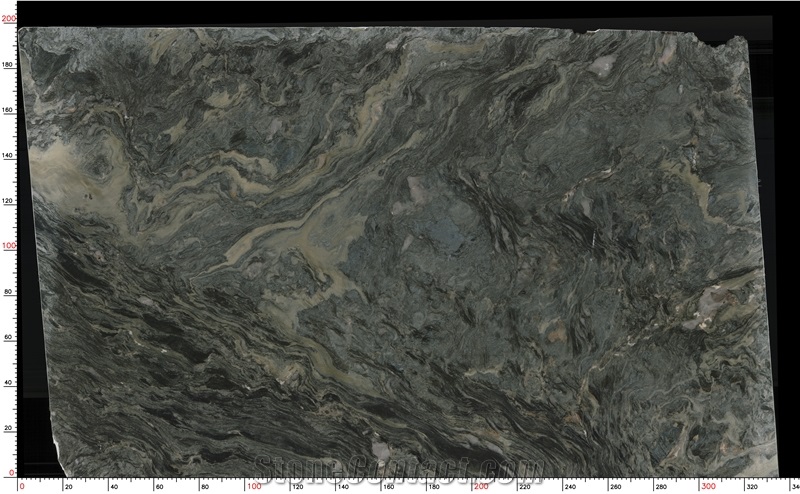Screen dimensions: 800x494
Task: Click the 60 mark on the vertical ruler
Action: 10,337
